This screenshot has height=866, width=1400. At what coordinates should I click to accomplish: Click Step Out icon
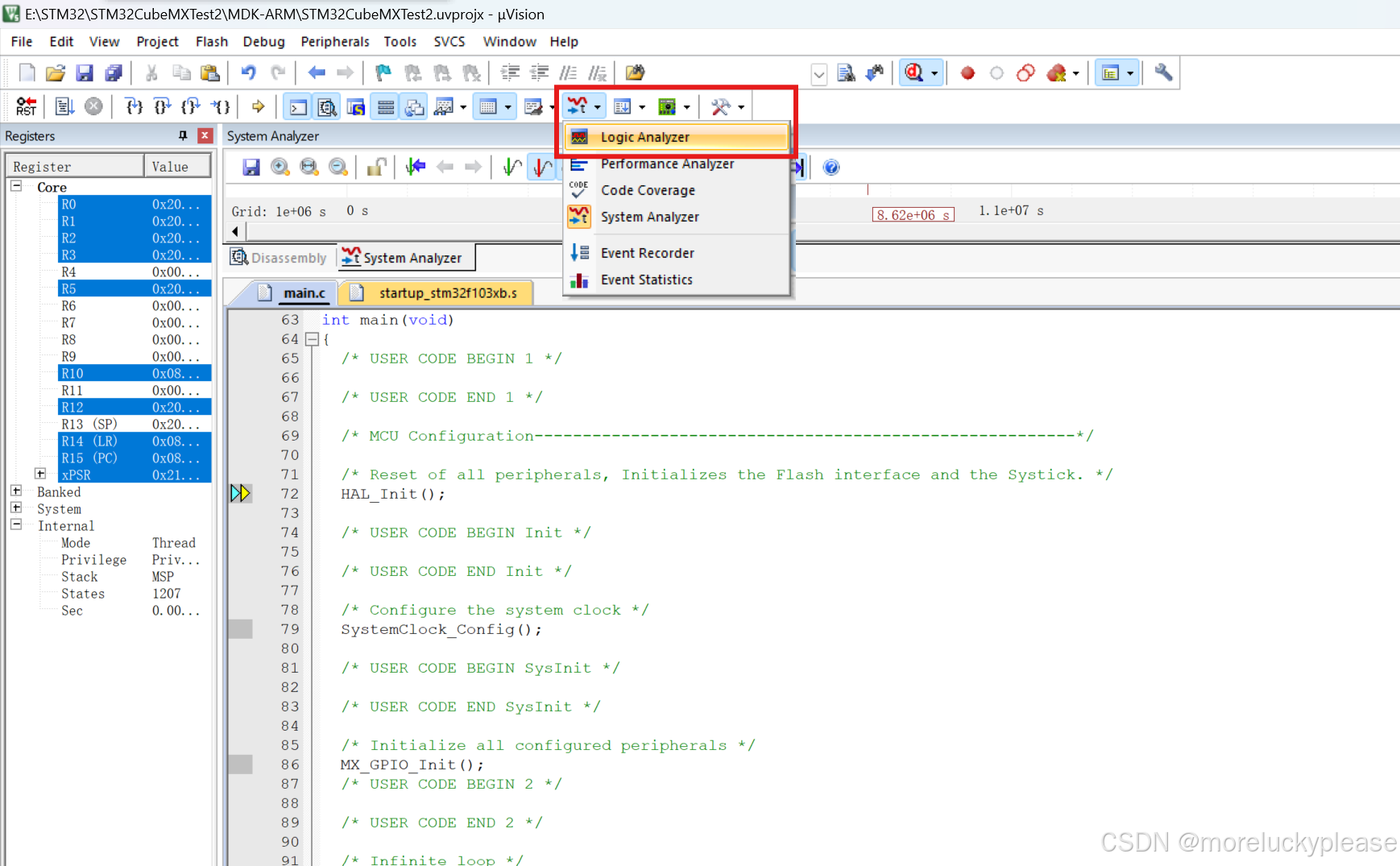click(191, 106)
